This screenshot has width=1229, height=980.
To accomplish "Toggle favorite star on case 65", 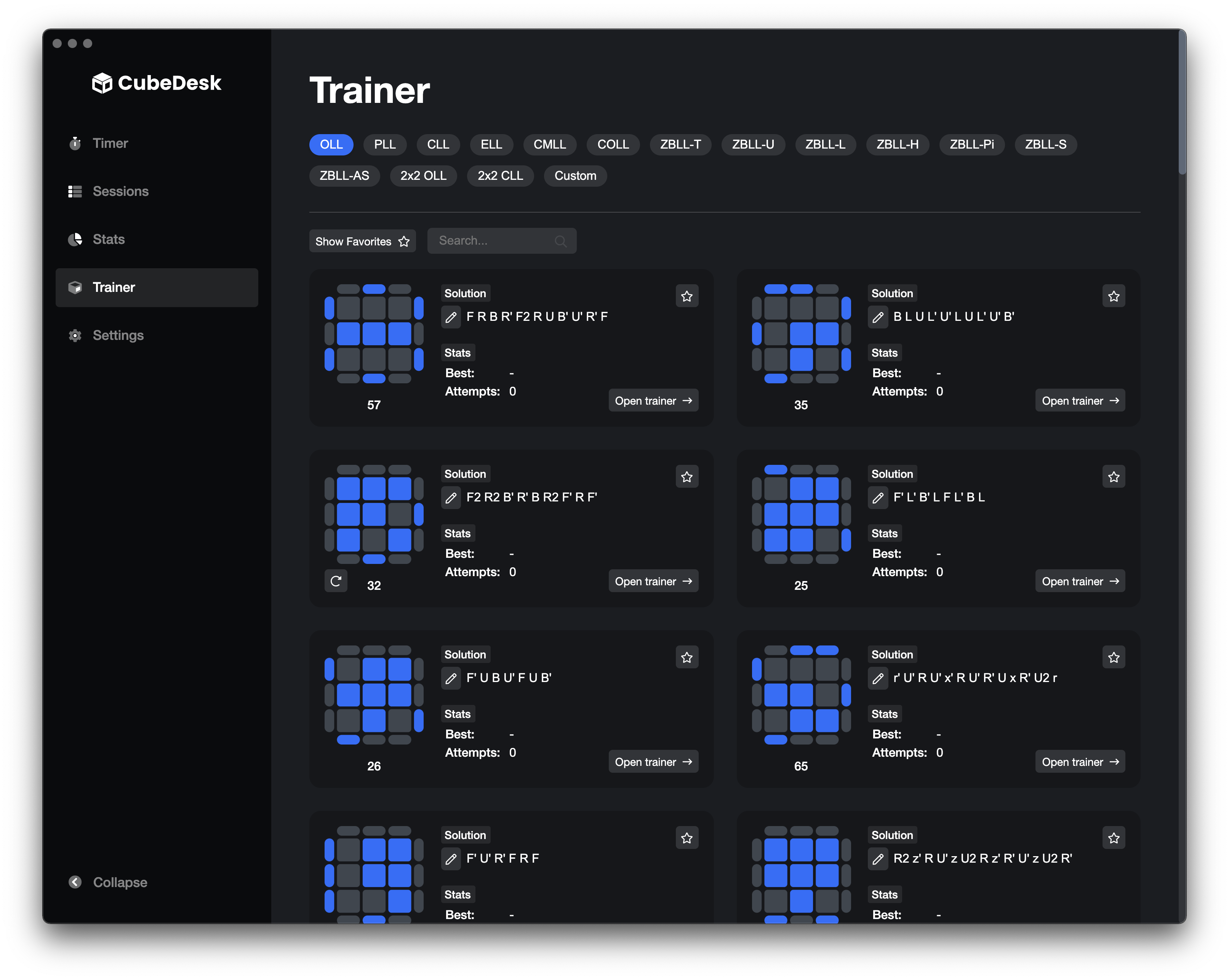I will (1113, 657).
